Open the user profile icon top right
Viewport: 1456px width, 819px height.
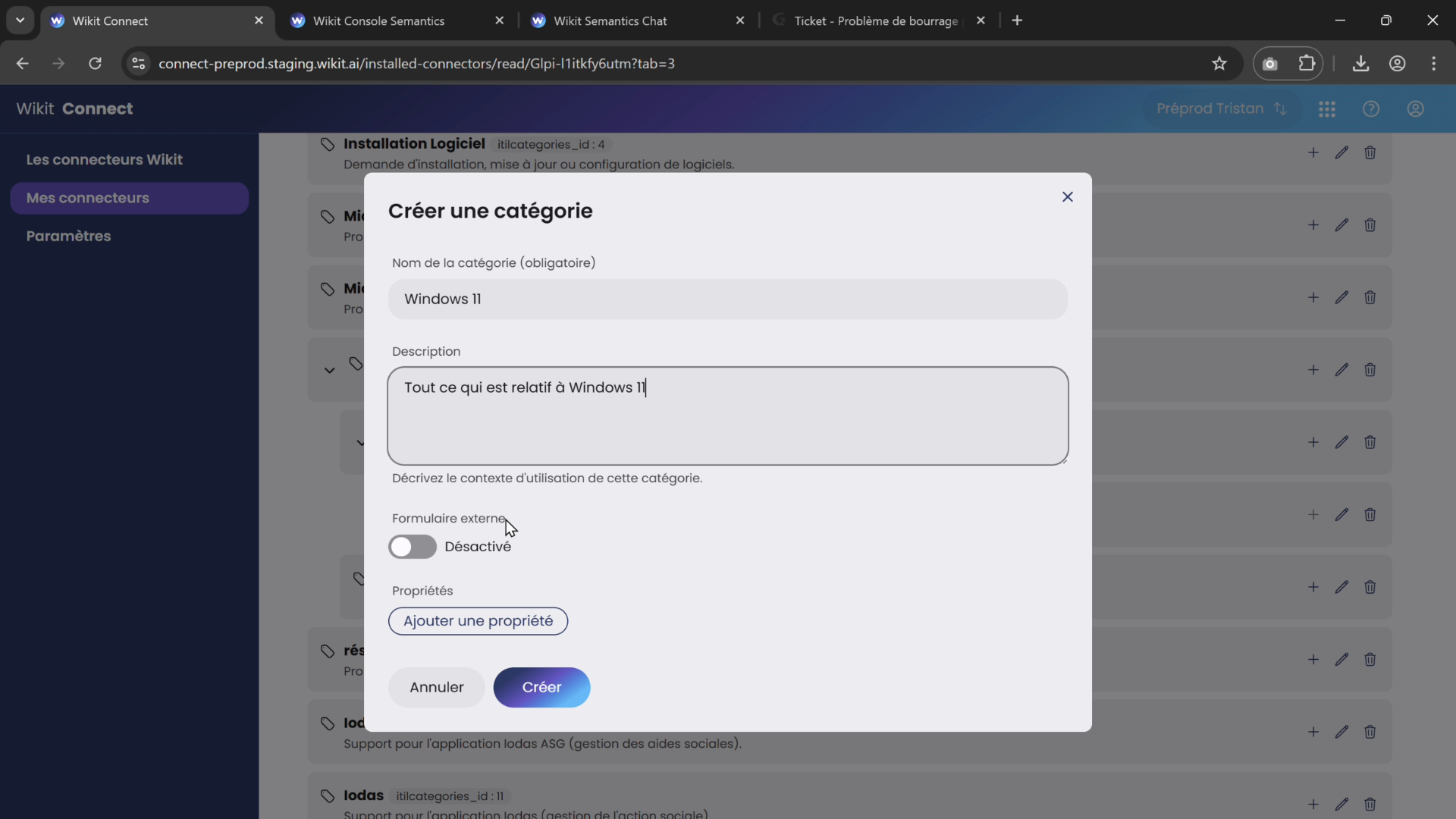tap(1416, 109)
